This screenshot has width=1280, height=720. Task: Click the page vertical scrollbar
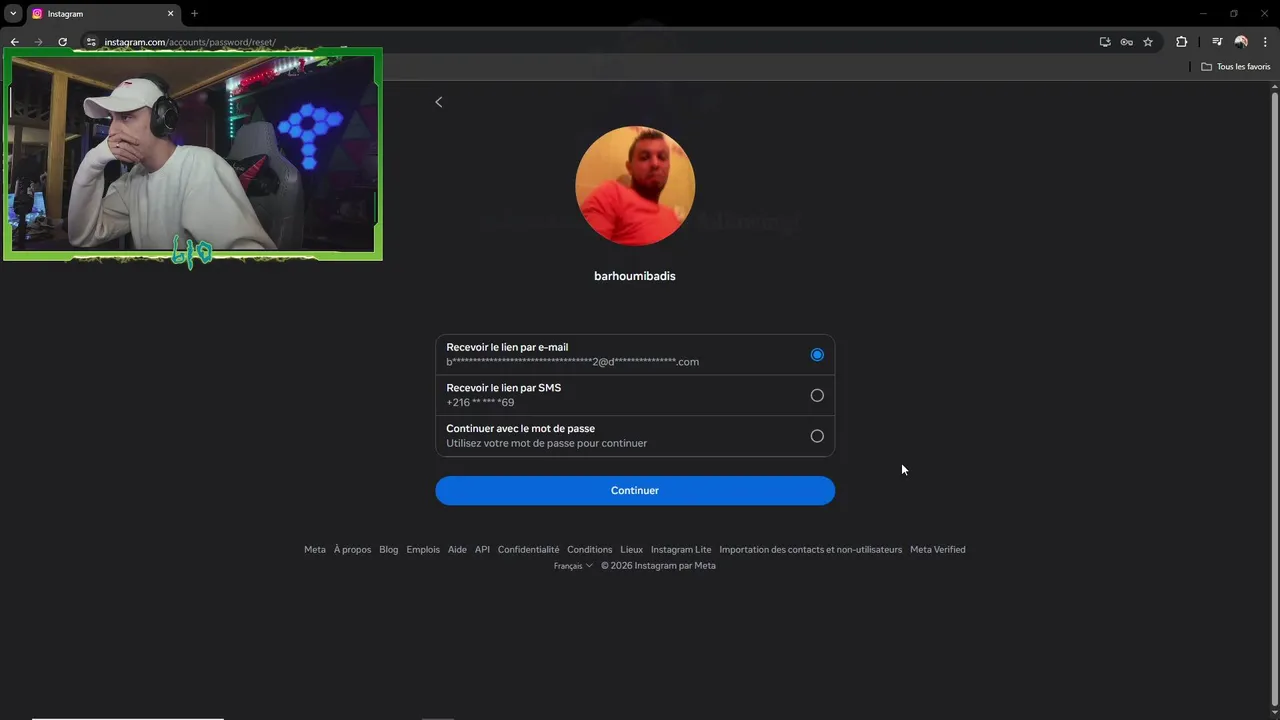click(x=1274, y=400)
